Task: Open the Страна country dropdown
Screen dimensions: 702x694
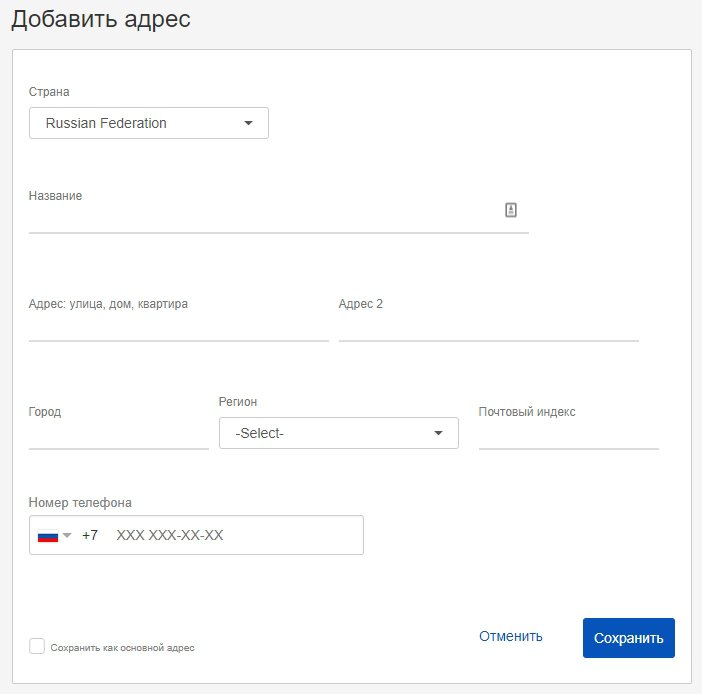Action: point(149,123)
